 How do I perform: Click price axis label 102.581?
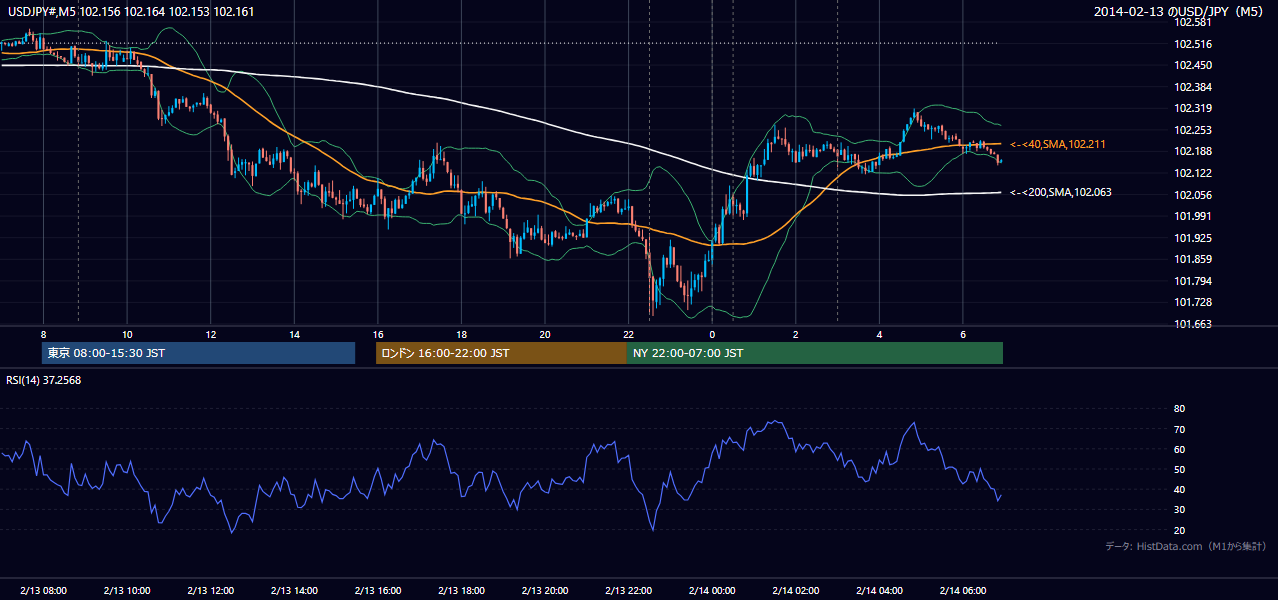click(x=1192, y=22)
